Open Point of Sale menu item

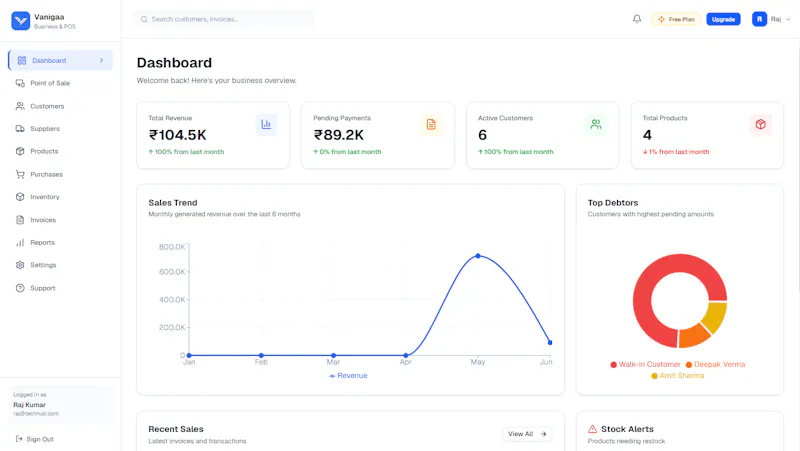point(50,83)
